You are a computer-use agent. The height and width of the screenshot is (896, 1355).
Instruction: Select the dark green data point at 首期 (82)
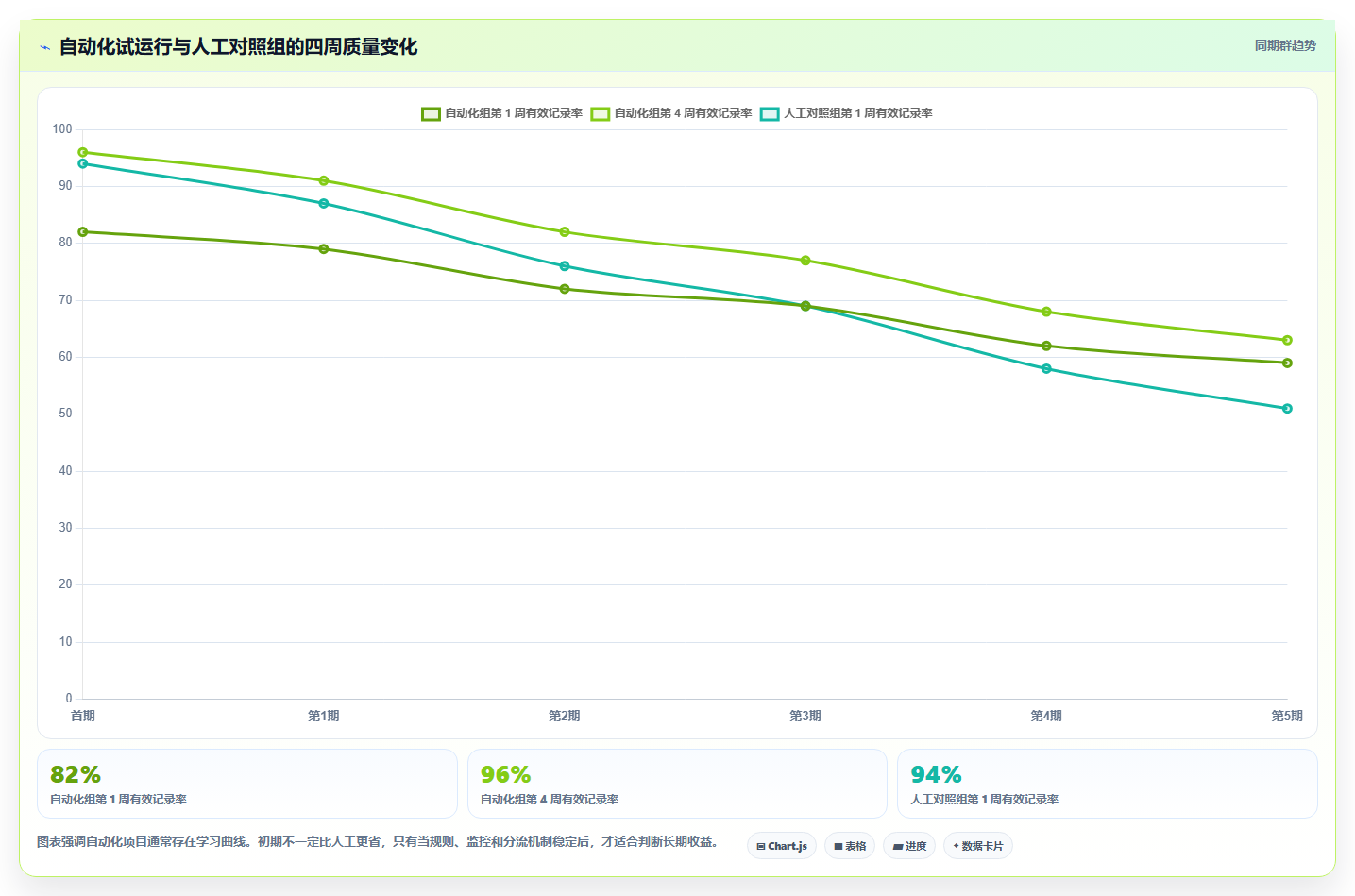click(83, 232)
